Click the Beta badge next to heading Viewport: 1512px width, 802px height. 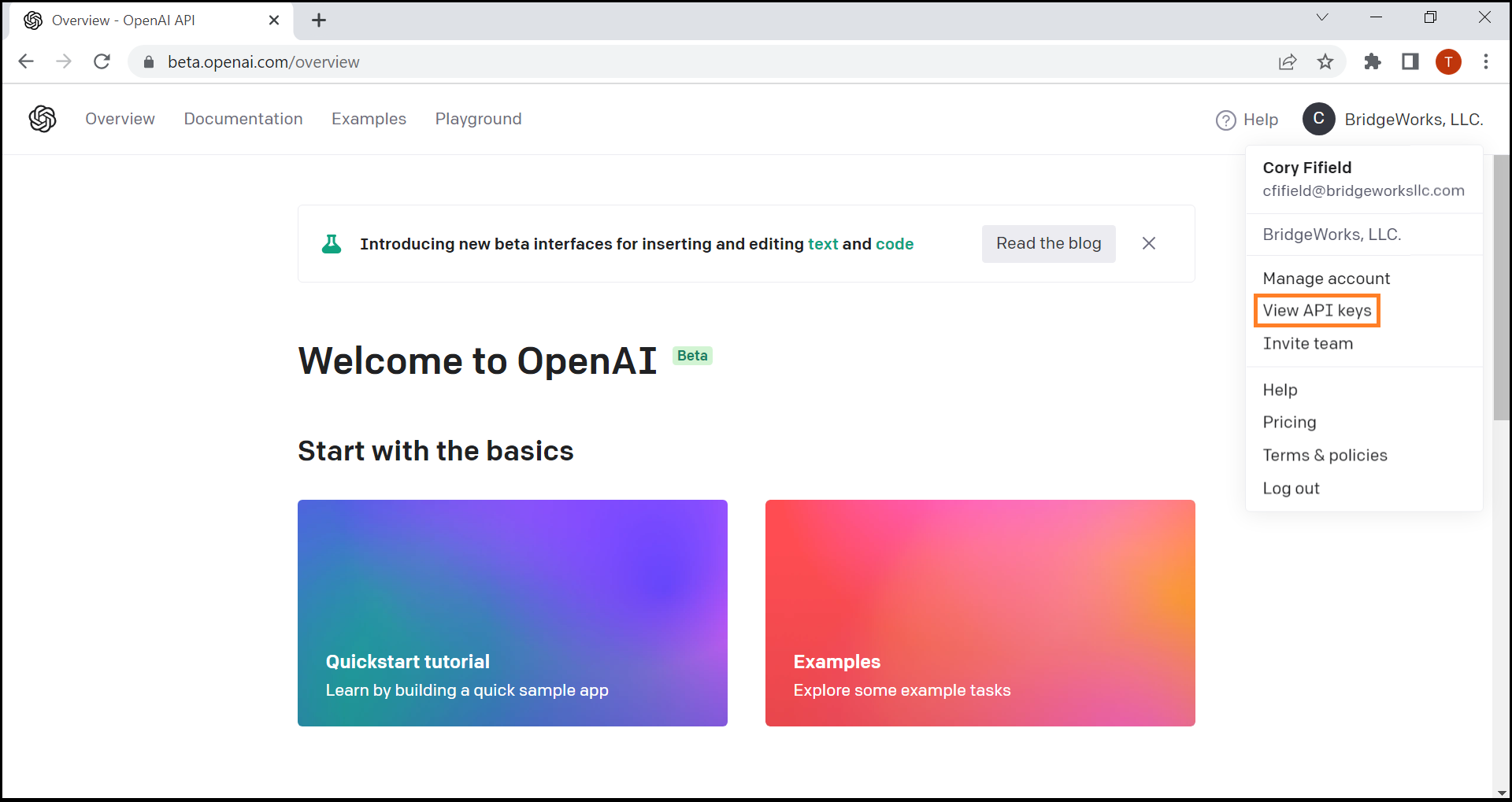pyautogui.click(x=692, y=356)
